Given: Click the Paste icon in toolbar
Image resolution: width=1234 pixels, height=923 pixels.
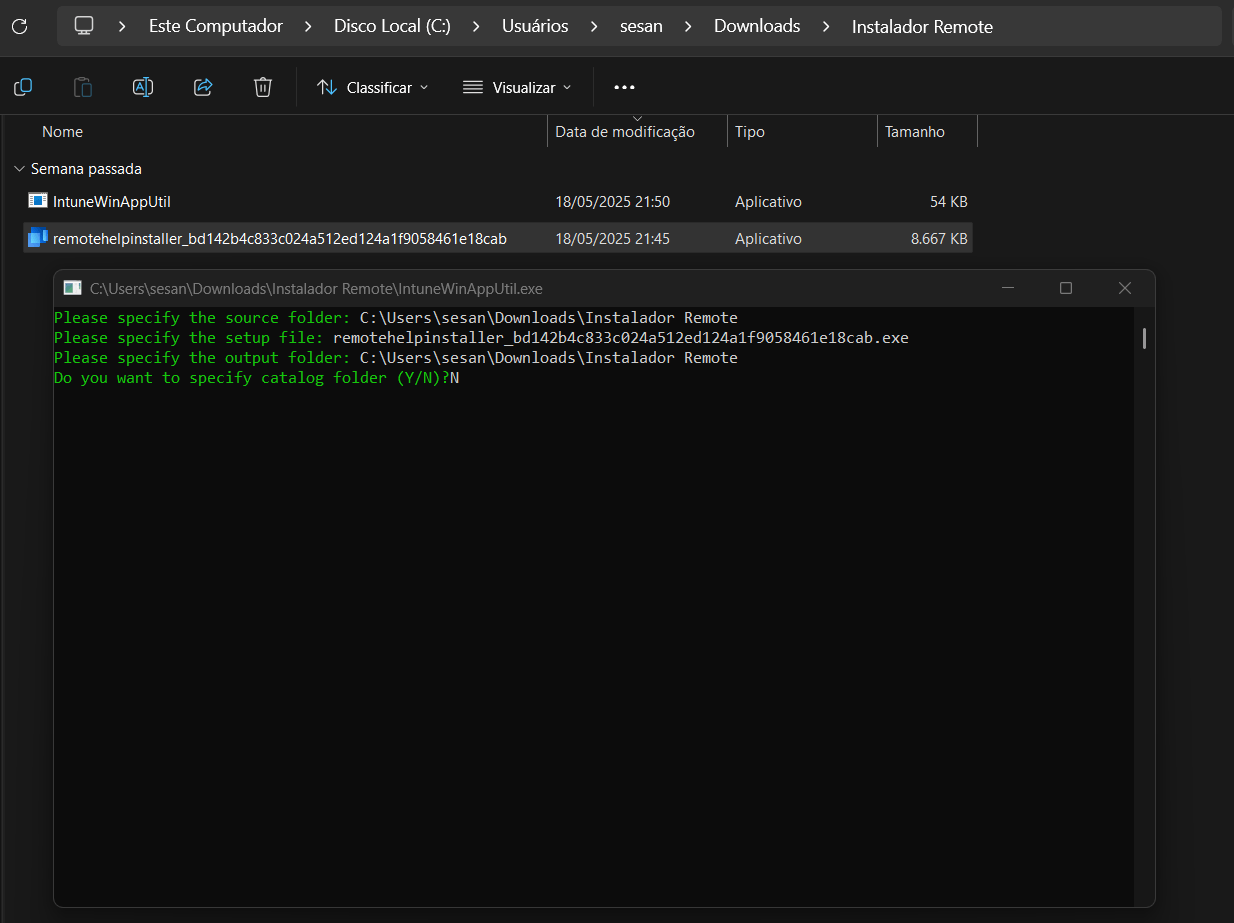Looking at the screenshot, I should point(83,87).
